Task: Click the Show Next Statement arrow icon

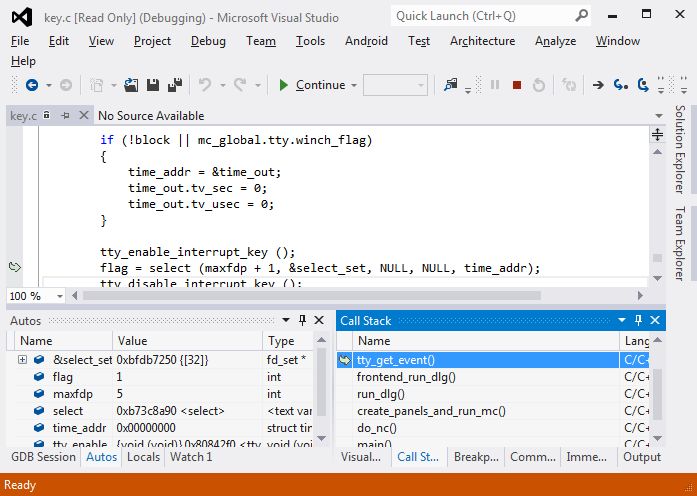Action: (x=598, y=84)
